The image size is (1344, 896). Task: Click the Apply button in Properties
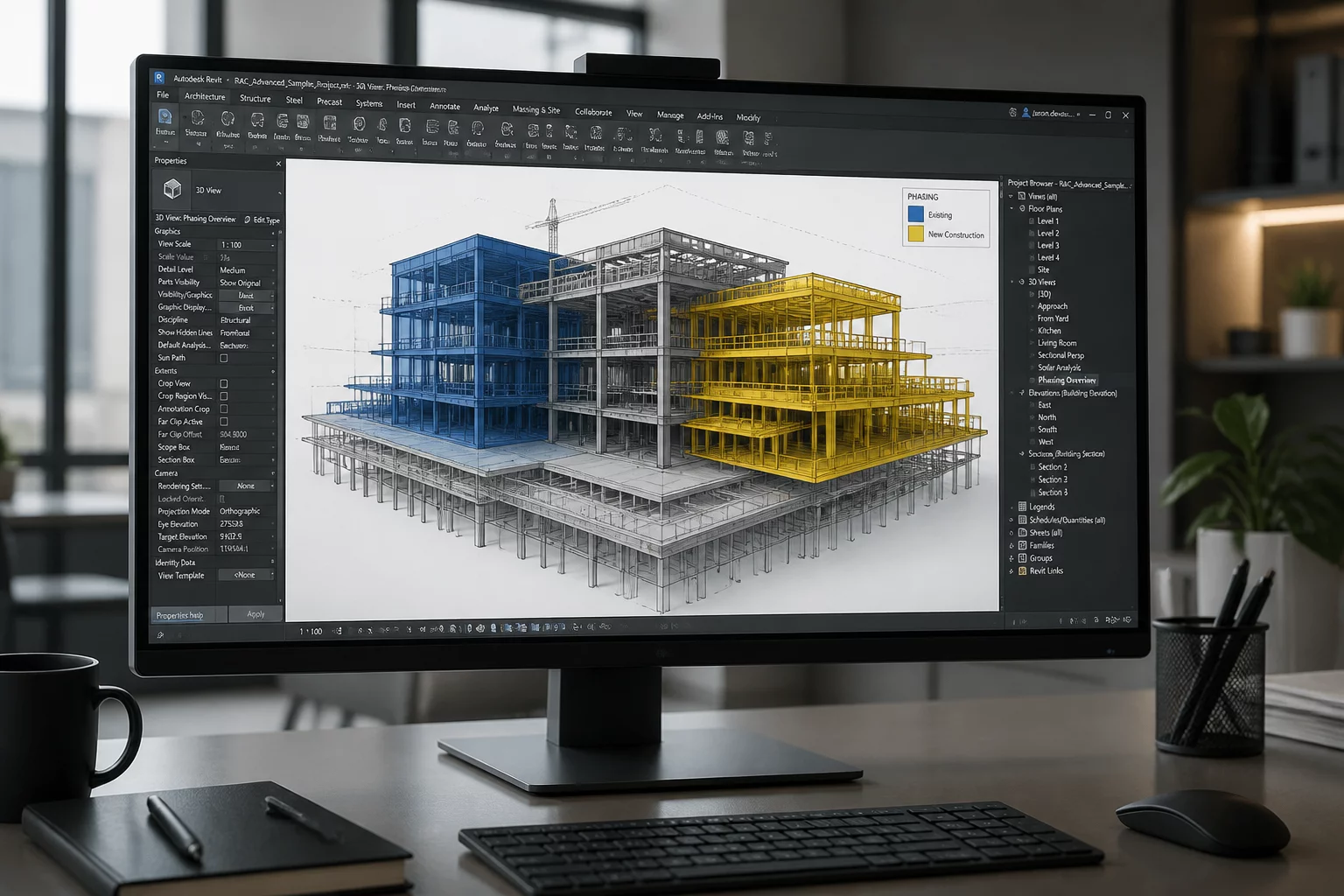point(255,614)
